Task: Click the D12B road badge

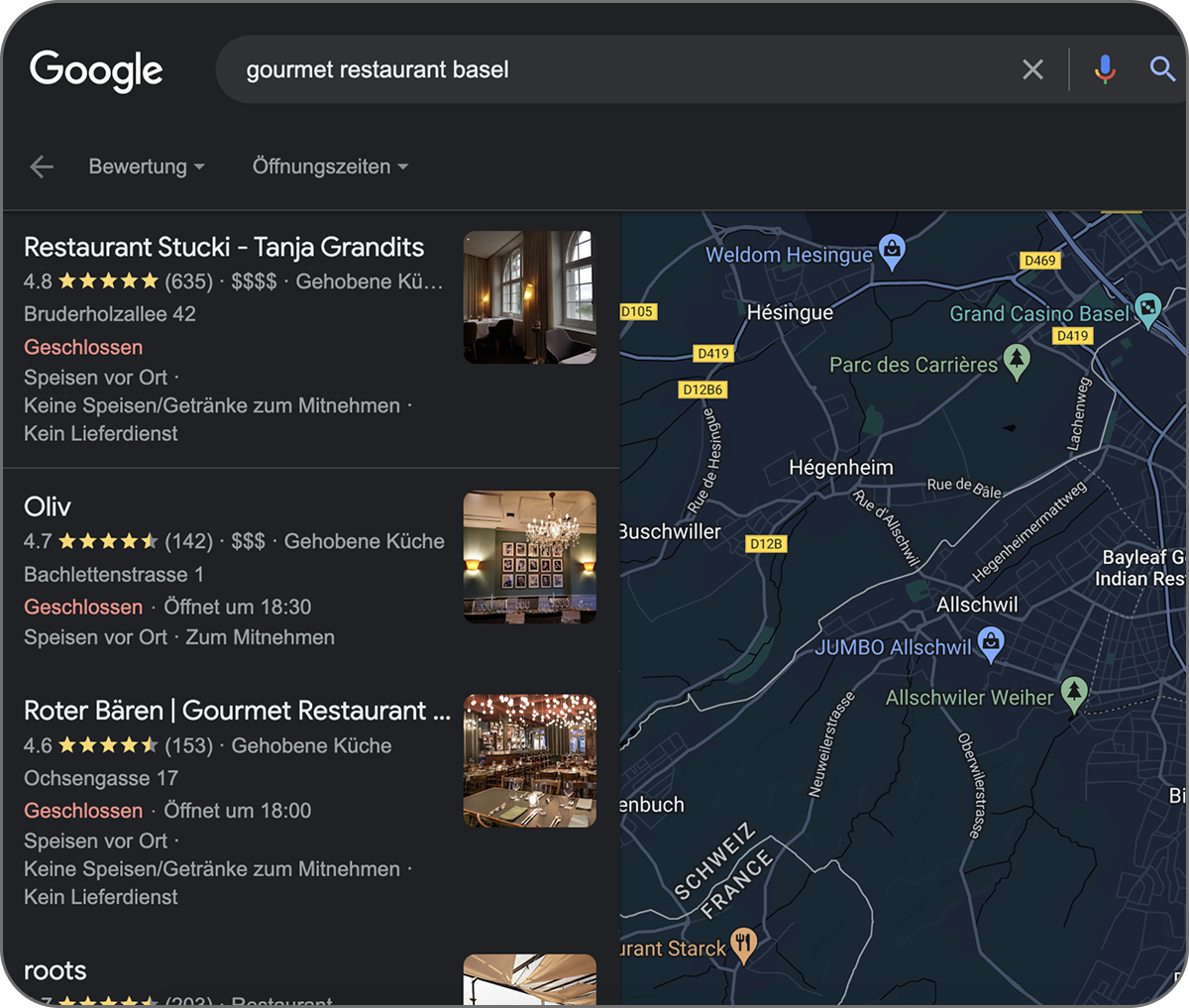Action: point(766,543)
